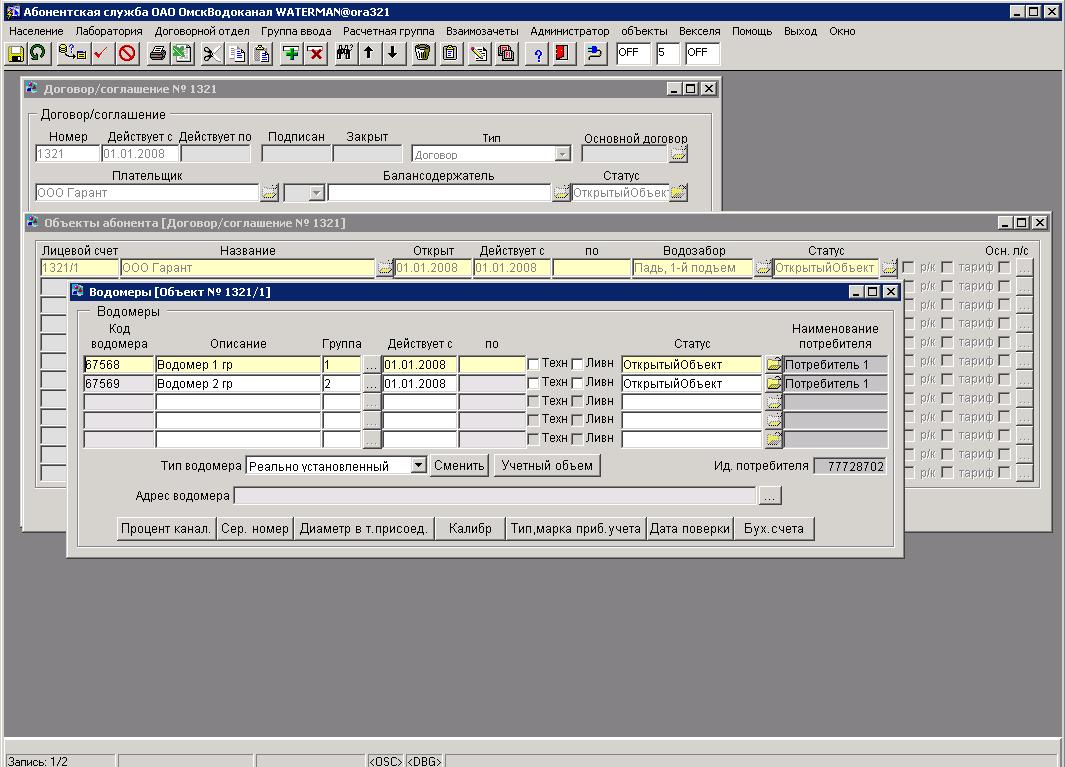Click the red X delete-record icon
This screenshot has height=767, width=1065.
tap(316, 53)
